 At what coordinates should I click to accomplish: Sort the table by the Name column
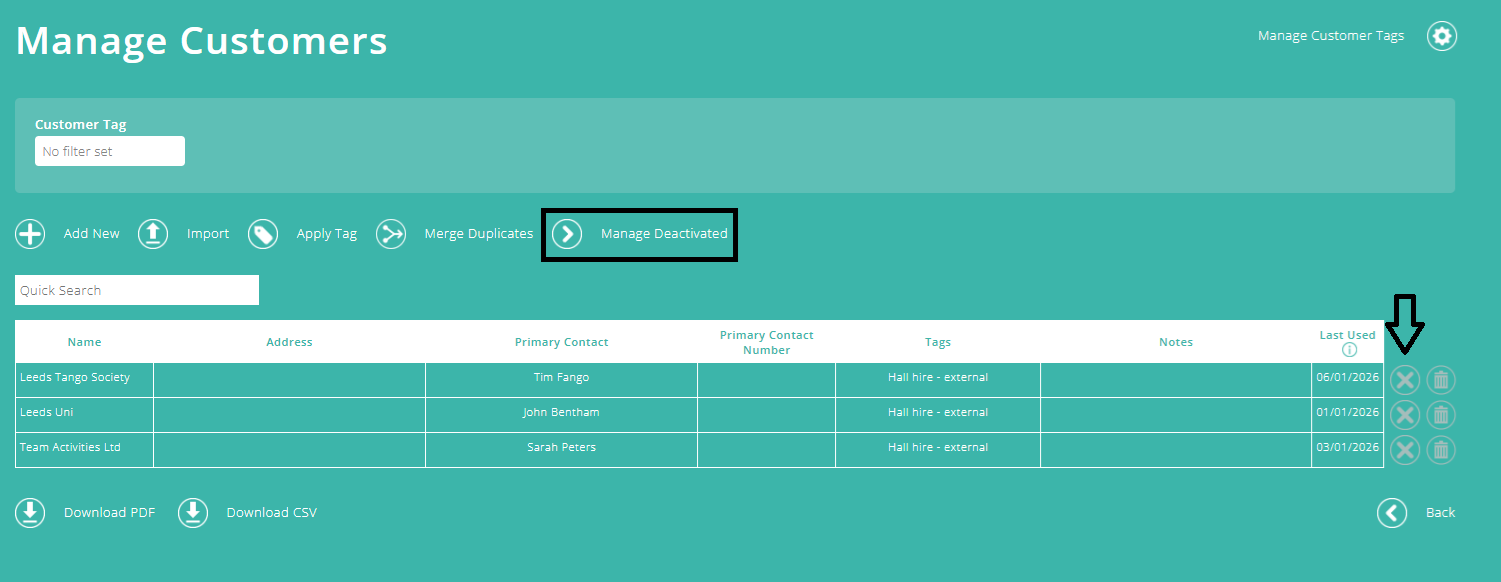pyautogui.click(x=84, y=341)
